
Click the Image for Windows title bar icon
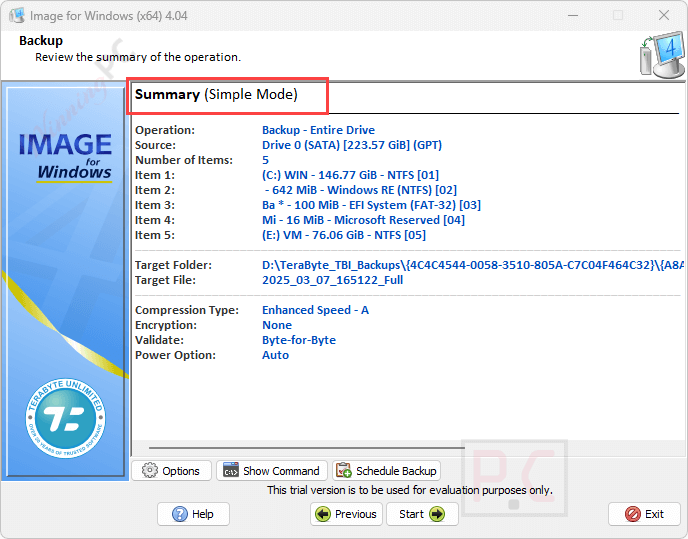[17, 15]
